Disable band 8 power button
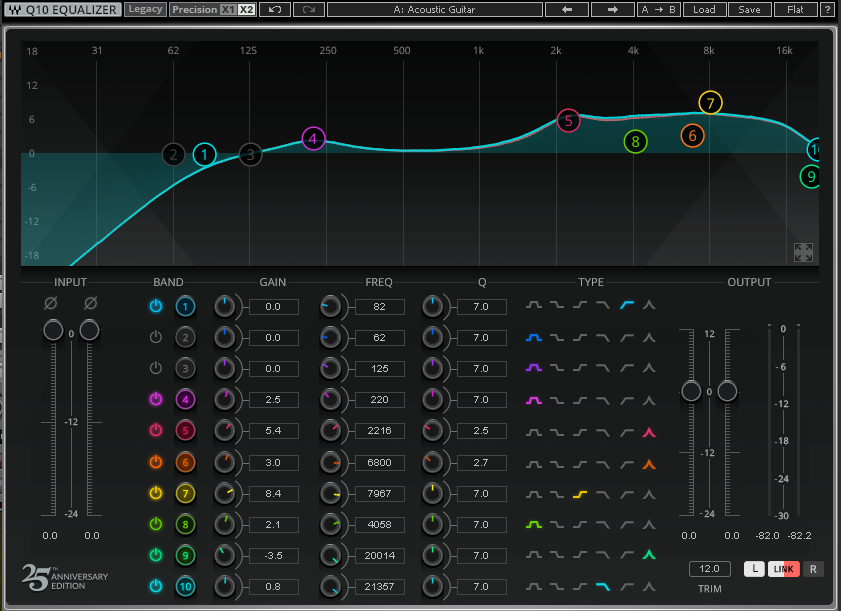 pos(156,524)
